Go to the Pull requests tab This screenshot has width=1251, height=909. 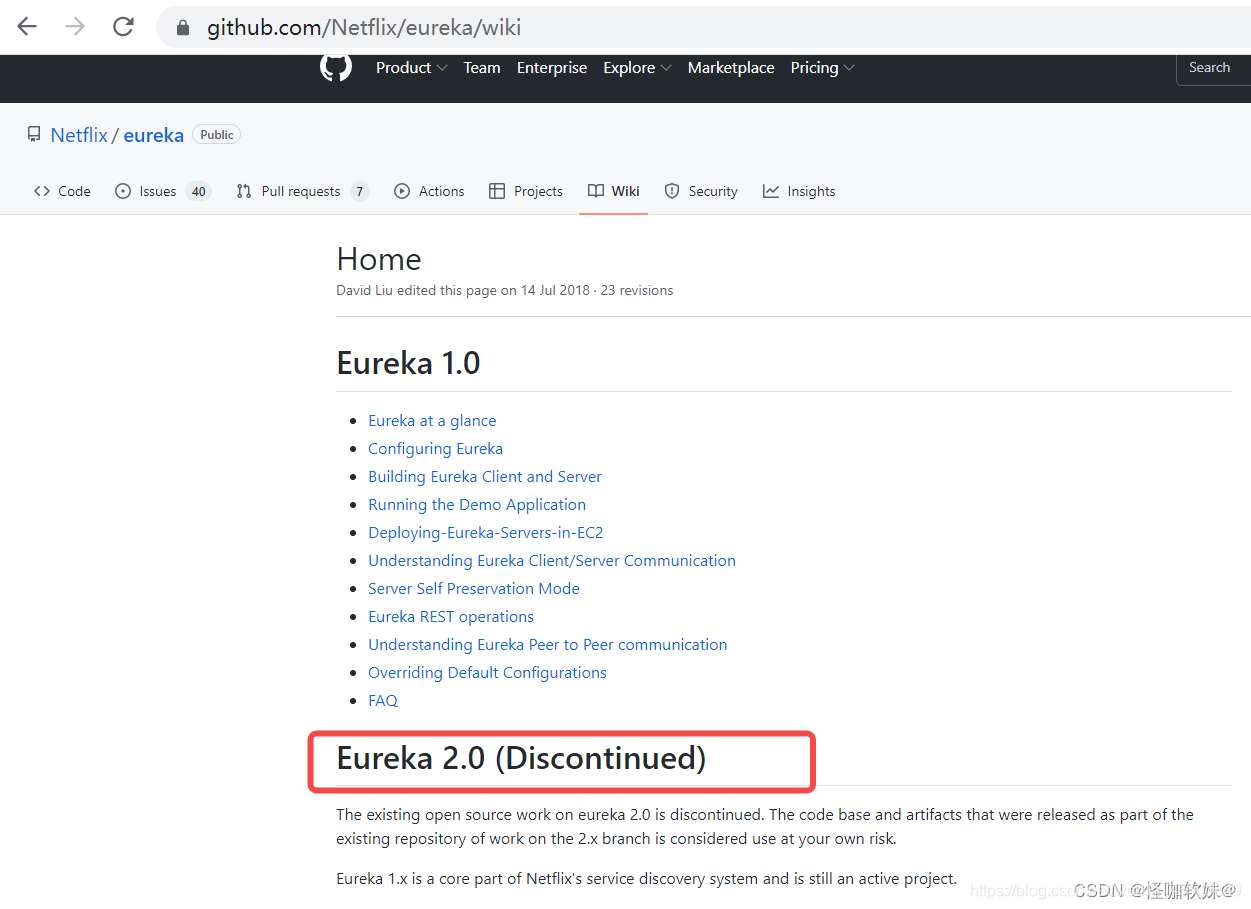coord(300,191)
